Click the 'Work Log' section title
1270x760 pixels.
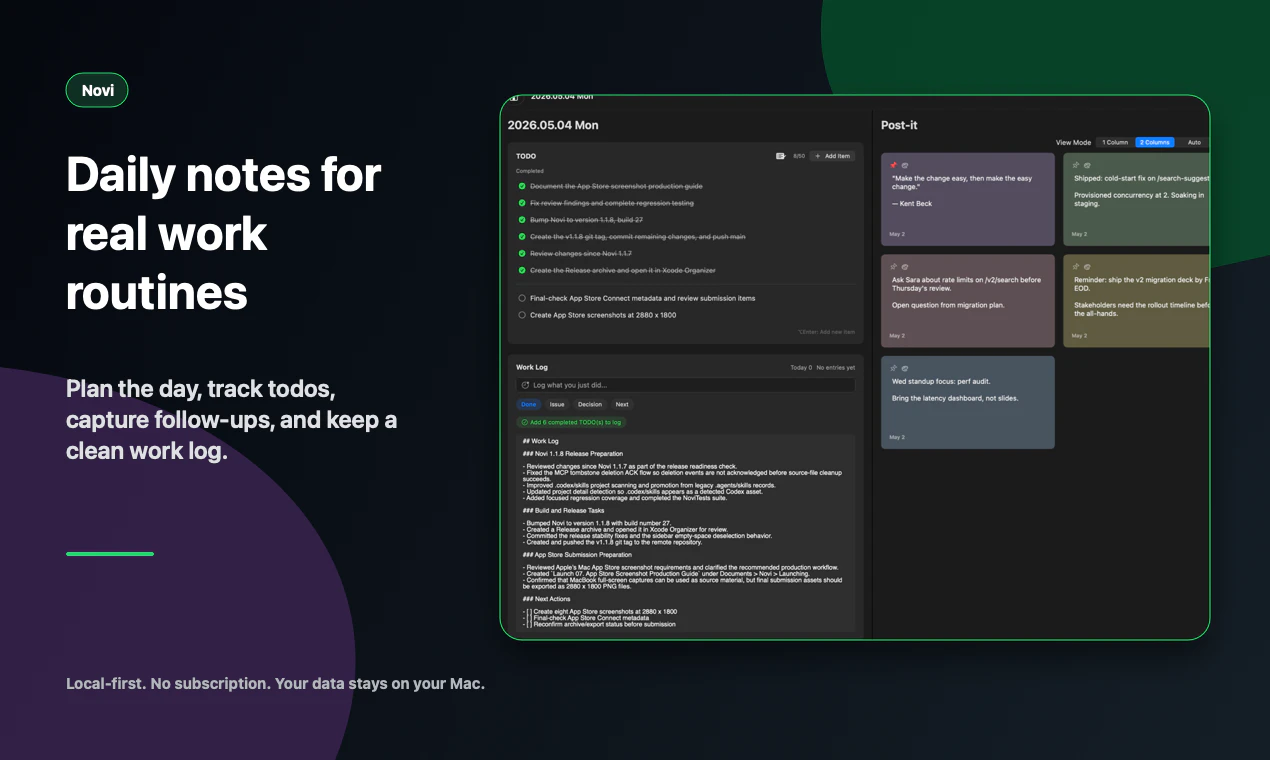pyautogui.click(x=532, y=367)
